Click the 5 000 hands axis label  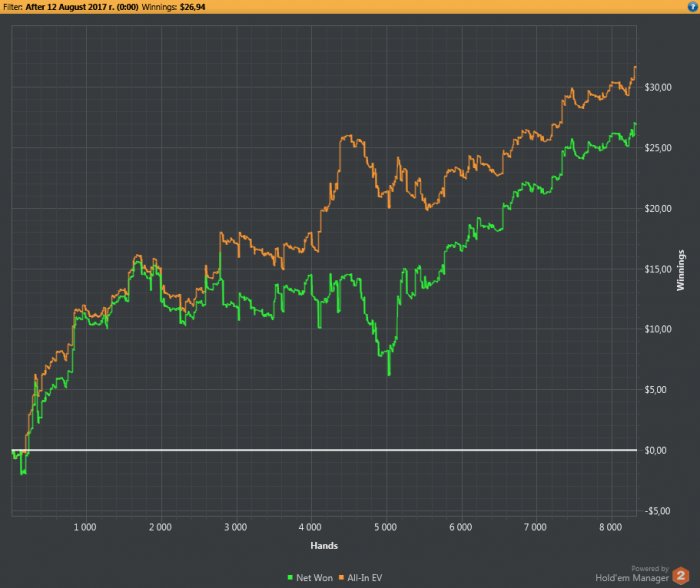pos(385,527)
